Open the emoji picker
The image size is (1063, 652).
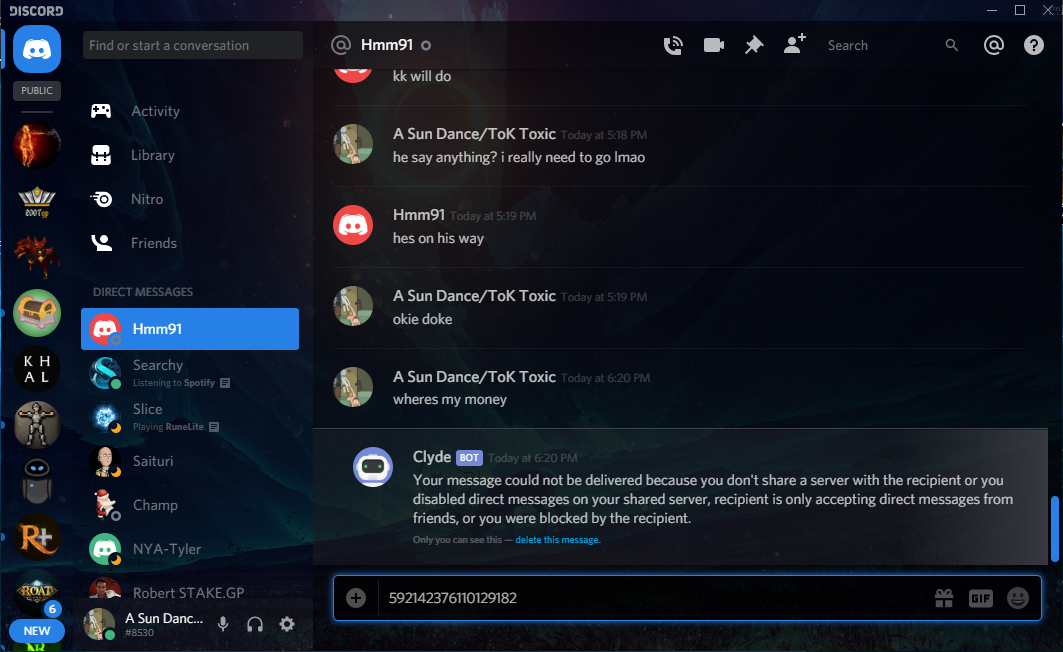1018,598
